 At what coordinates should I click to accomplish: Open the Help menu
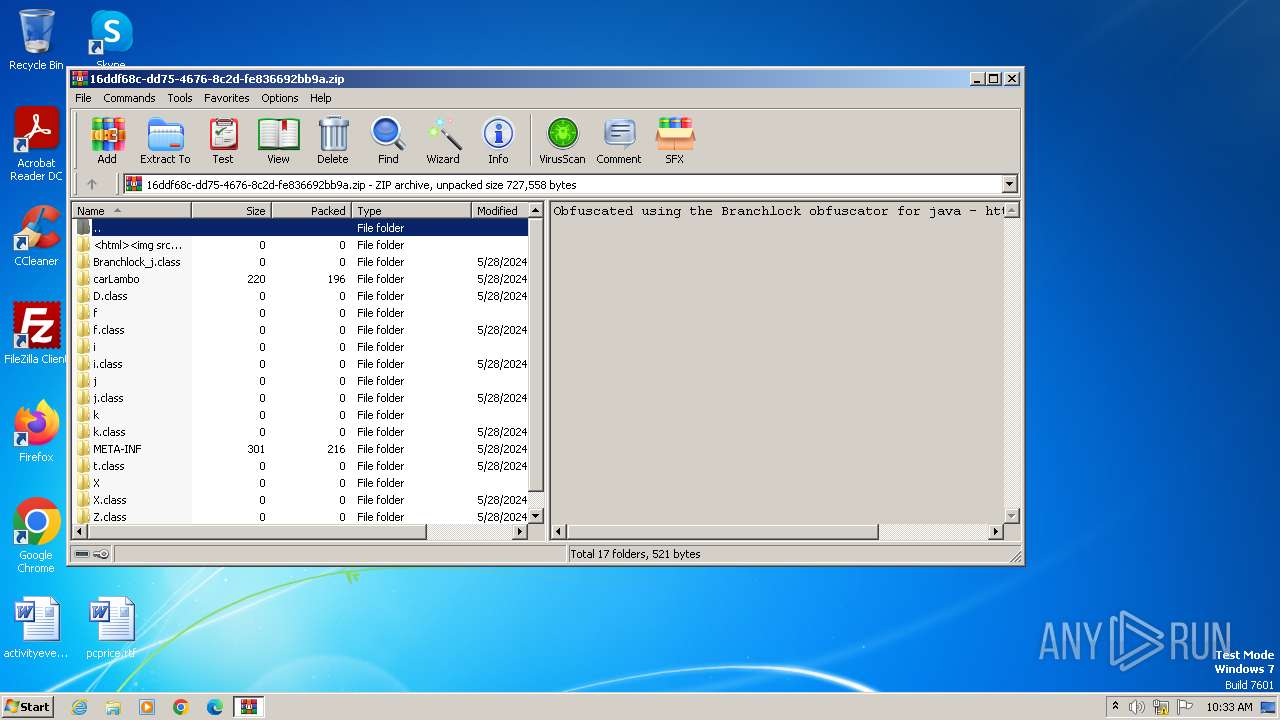[x=321, y=98]
